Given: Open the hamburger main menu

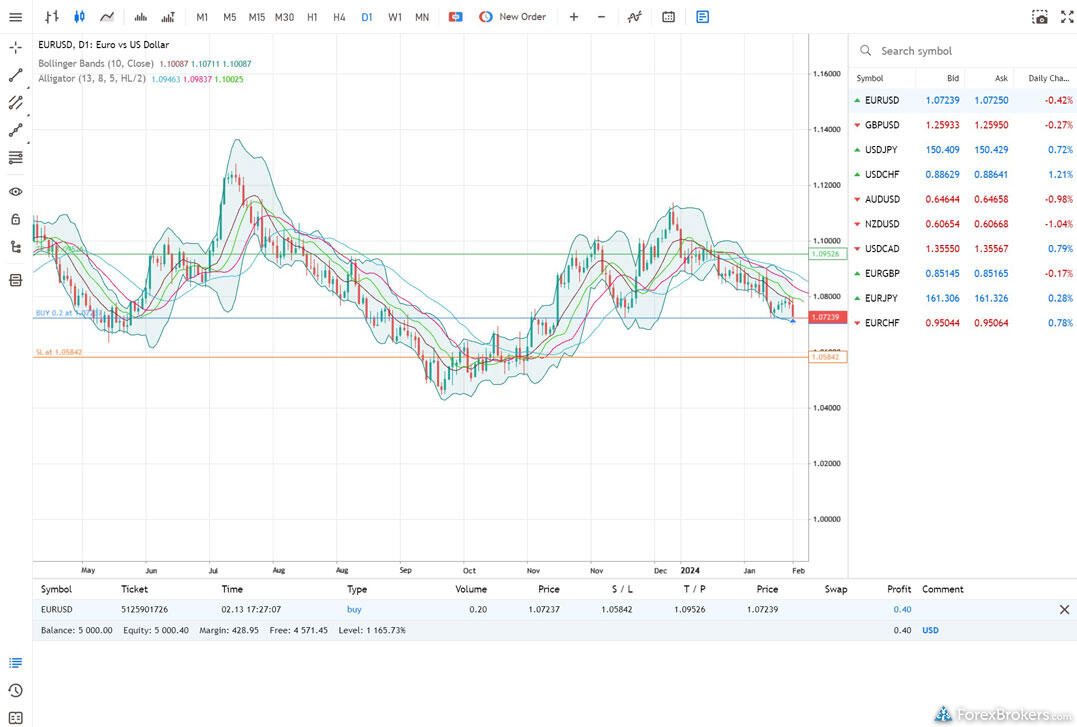Looking at the screenshot, I should click(15, 17).
